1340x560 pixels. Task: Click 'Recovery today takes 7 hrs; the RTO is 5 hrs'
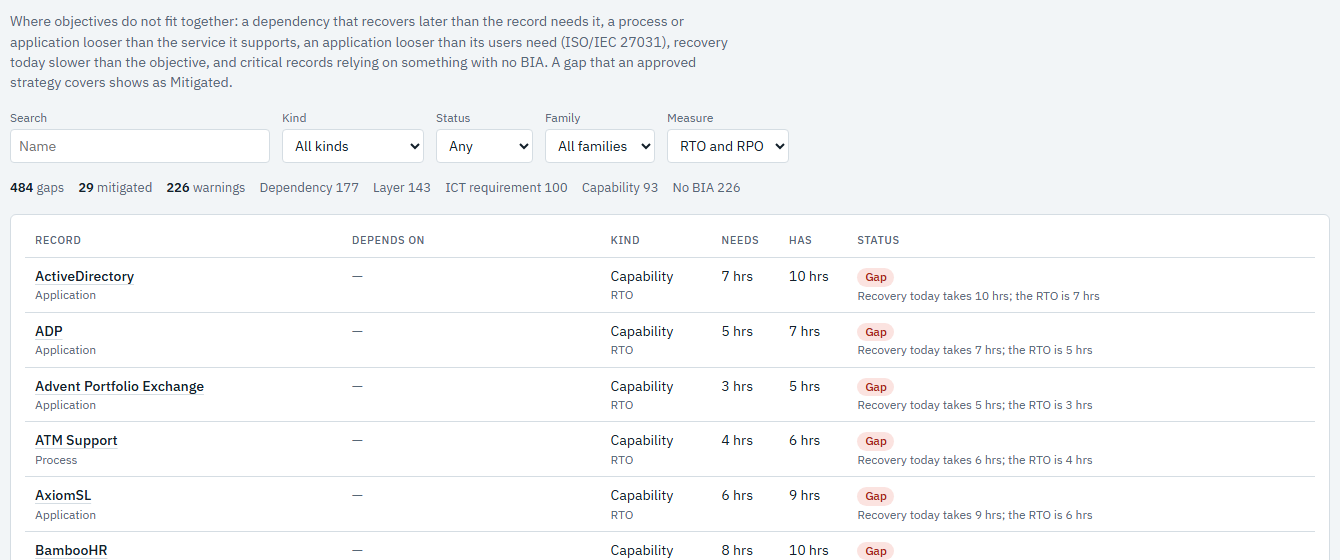click(975, 350)
